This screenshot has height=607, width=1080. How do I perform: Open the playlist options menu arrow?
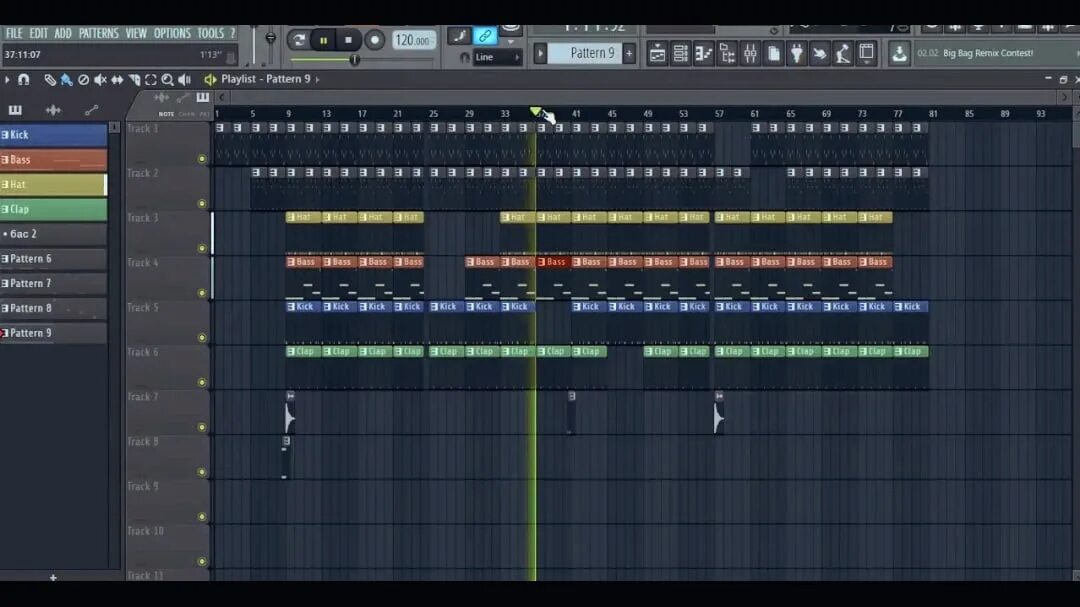(x=7, y=80)
